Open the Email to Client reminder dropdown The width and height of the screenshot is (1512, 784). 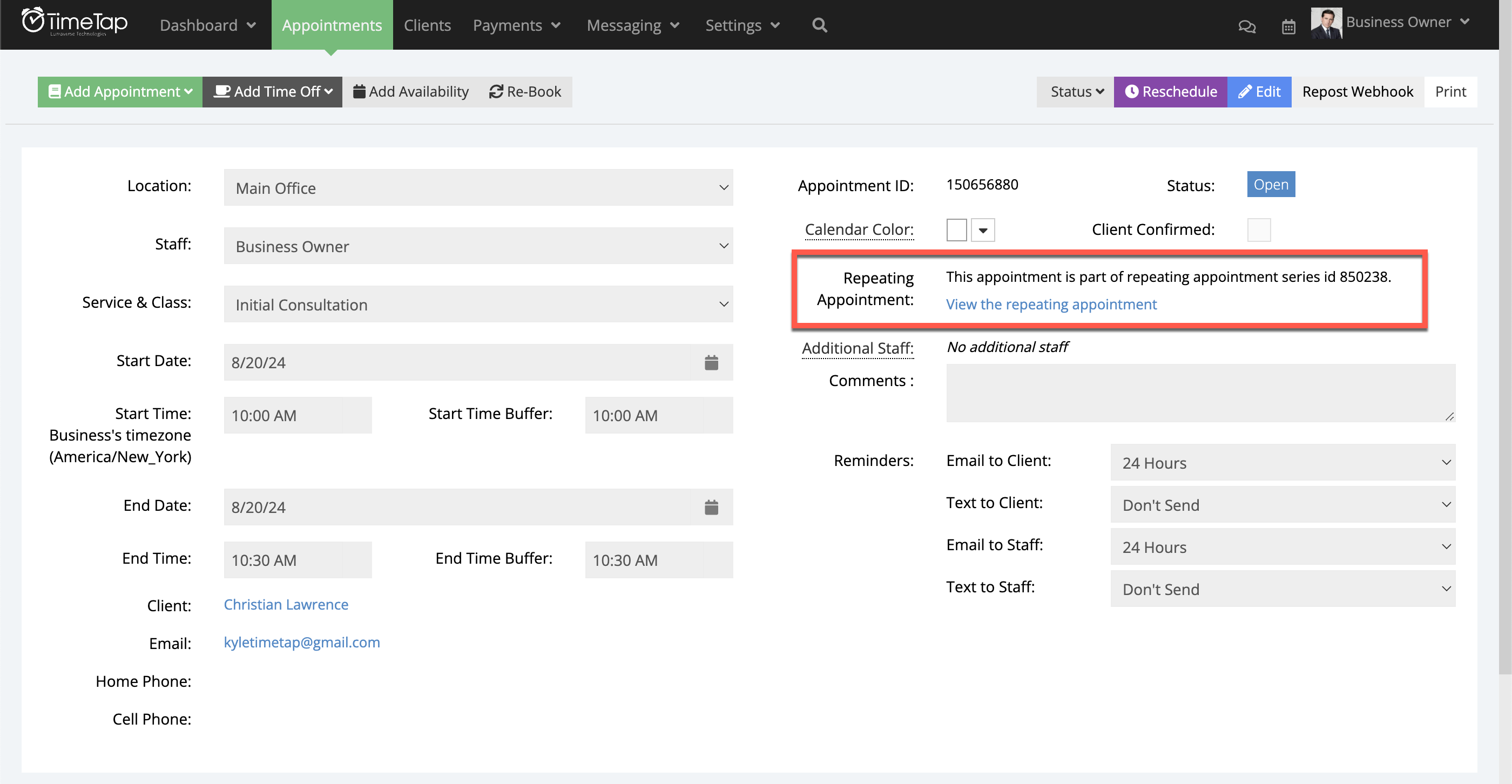[x=1282, y=462]
